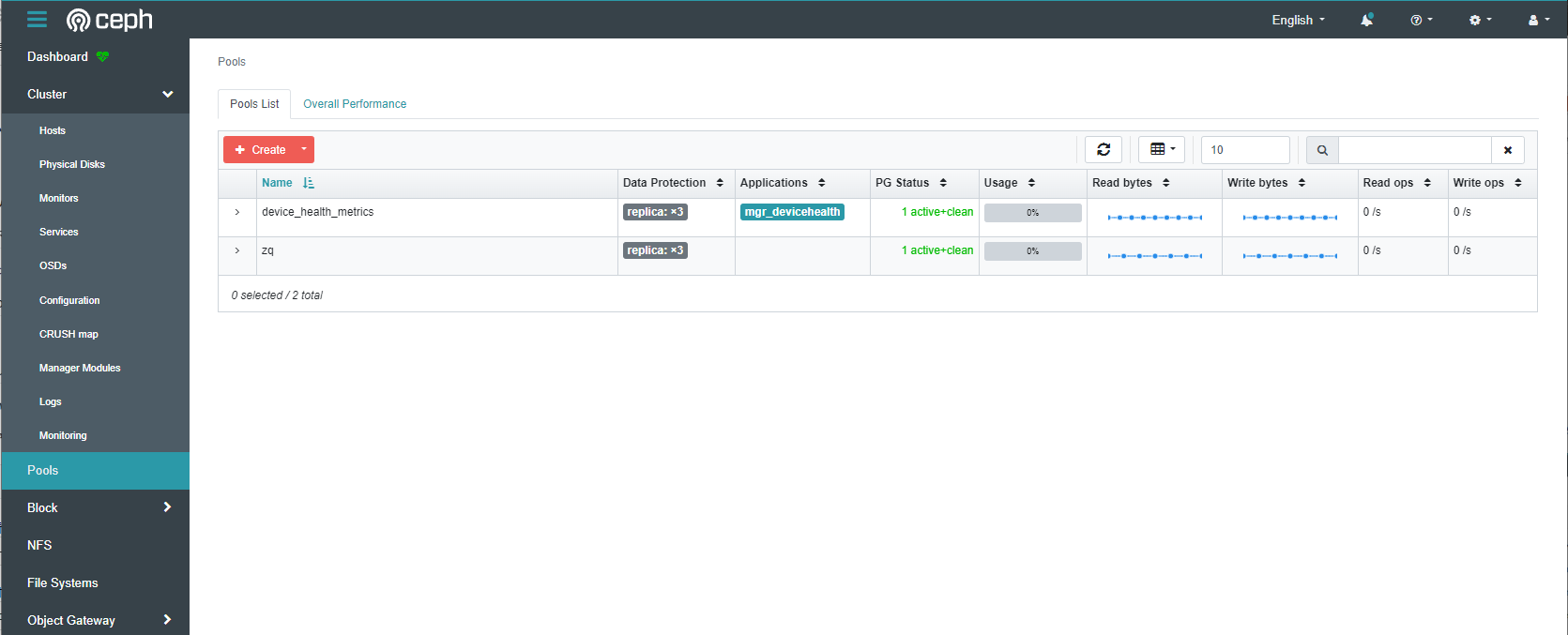Click device_health_metrics read bytes sparkline

(1155, 218)
